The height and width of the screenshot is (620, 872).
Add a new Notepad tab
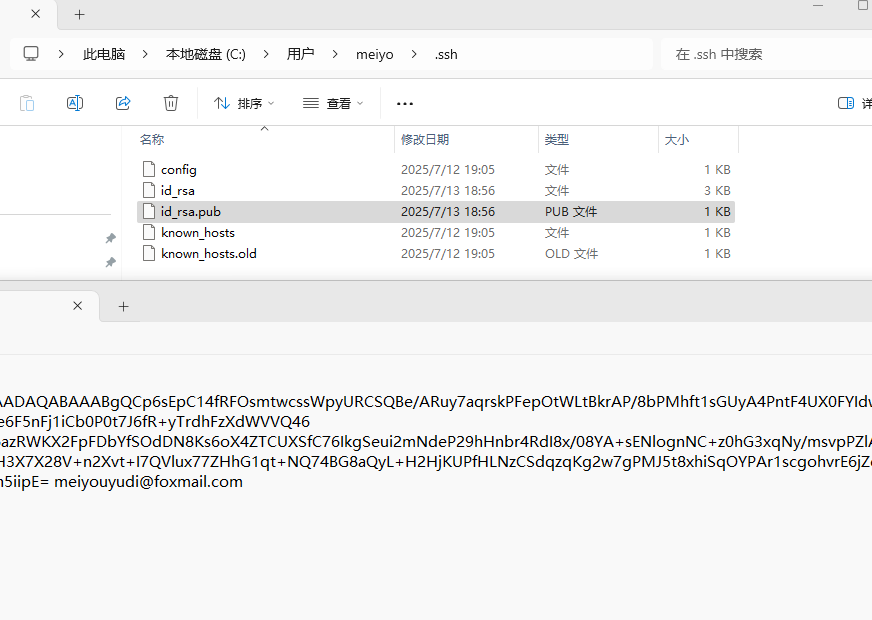(x=123, y=306)
